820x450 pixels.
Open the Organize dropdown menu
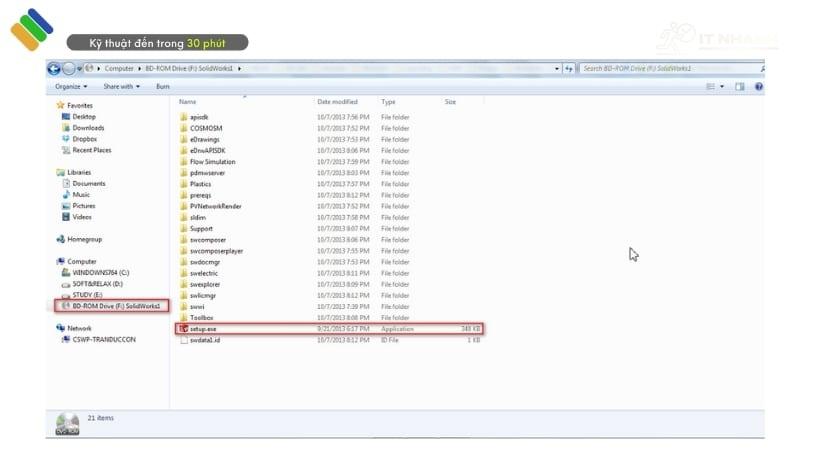coord(72,87)
